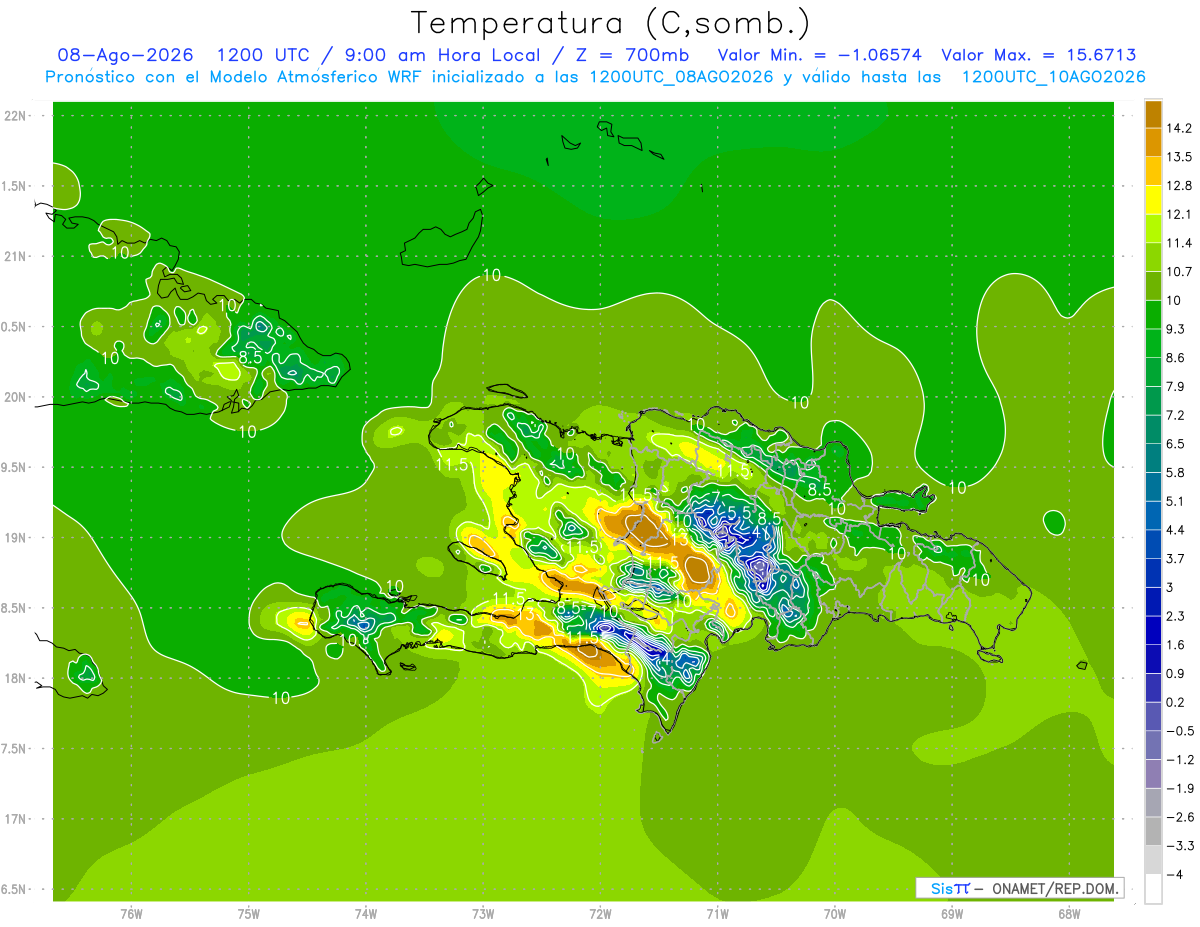This screenshot has width=1200, height=927.
Task: Select the legend color between -1.2 and -0.5
Action: (x=1153, y=745)
